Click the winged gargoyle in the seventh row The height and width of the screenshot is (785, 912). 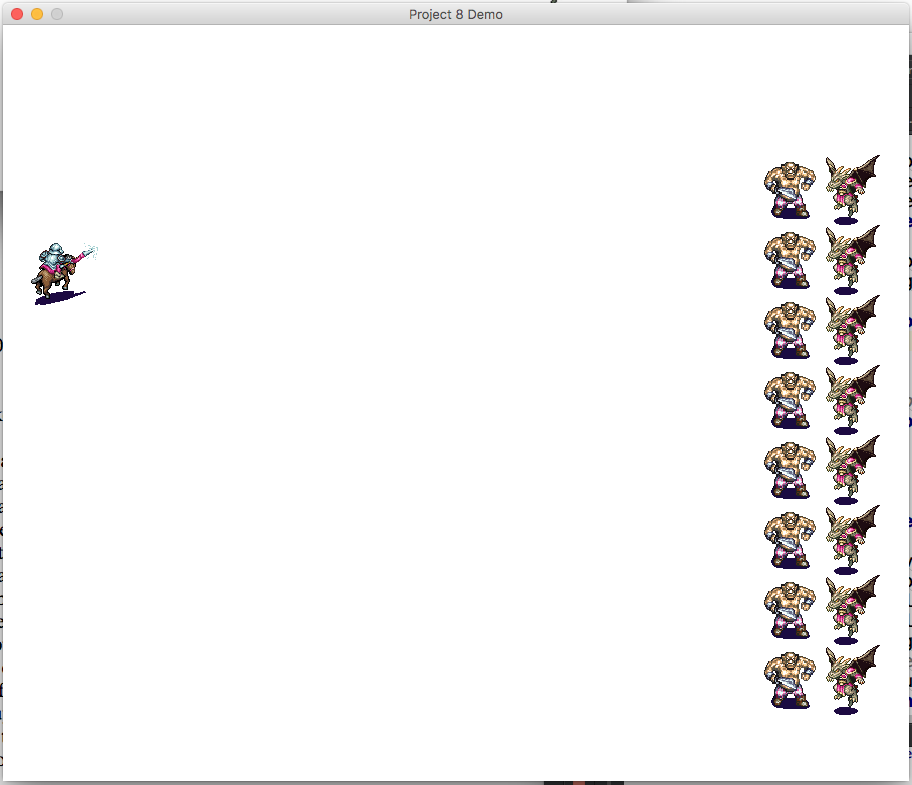pos(852,610)
